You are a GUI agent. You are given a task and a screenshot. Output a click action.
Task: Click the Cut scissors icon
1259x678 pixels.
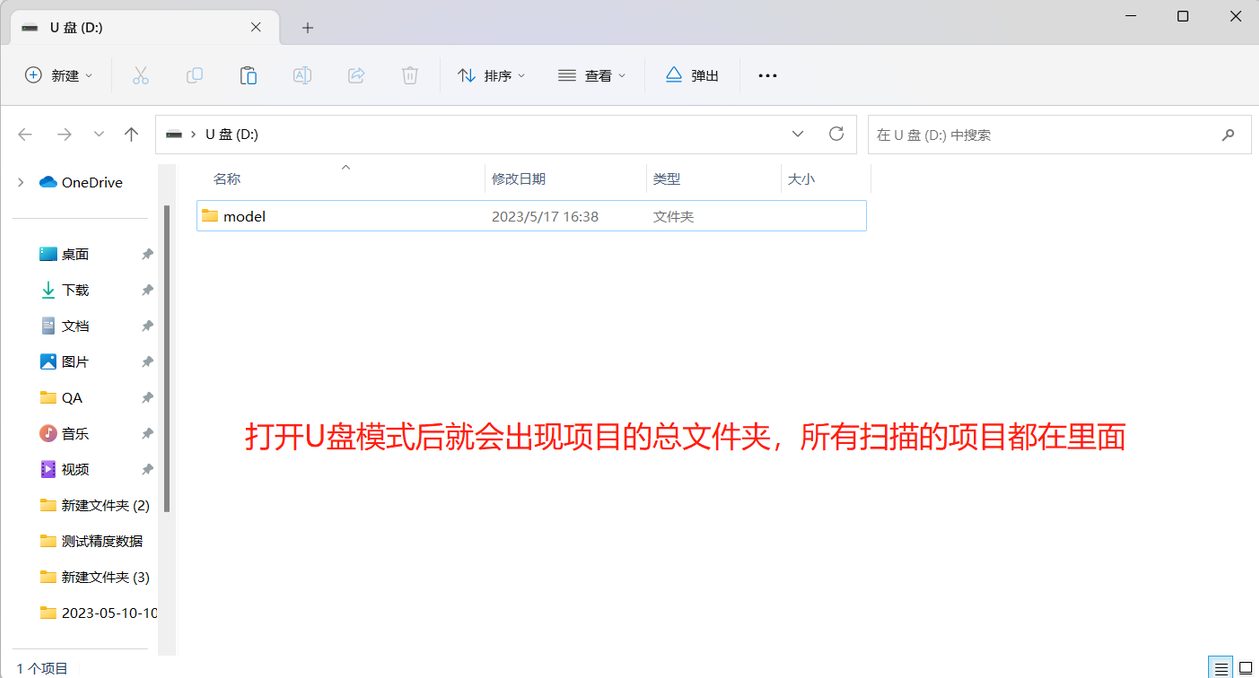[x=140, y=75]
